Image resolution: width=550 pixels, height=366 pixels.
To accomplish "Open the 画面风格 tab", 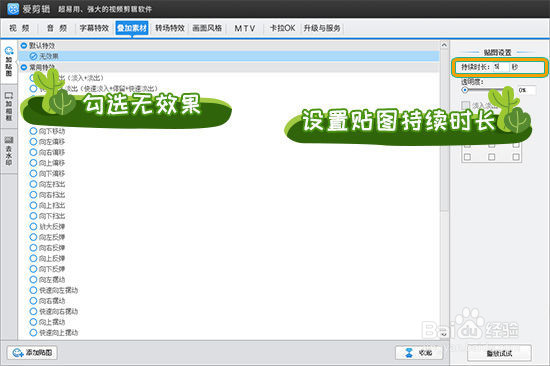I will [x=207, y=28].
